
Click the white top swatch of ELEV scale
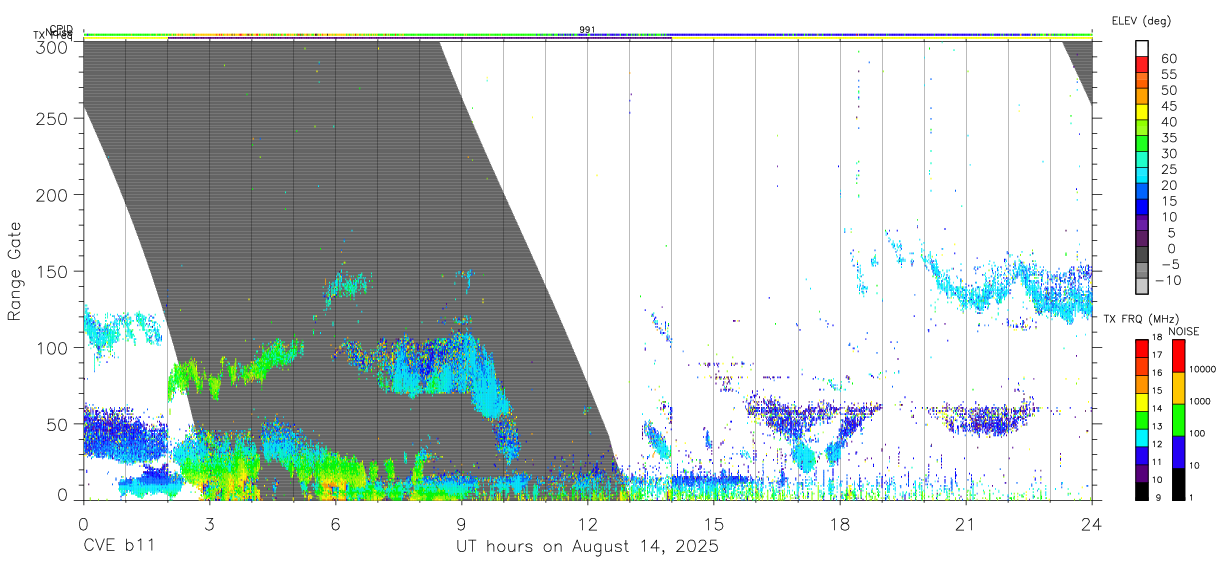click(x=1144, y=49)
